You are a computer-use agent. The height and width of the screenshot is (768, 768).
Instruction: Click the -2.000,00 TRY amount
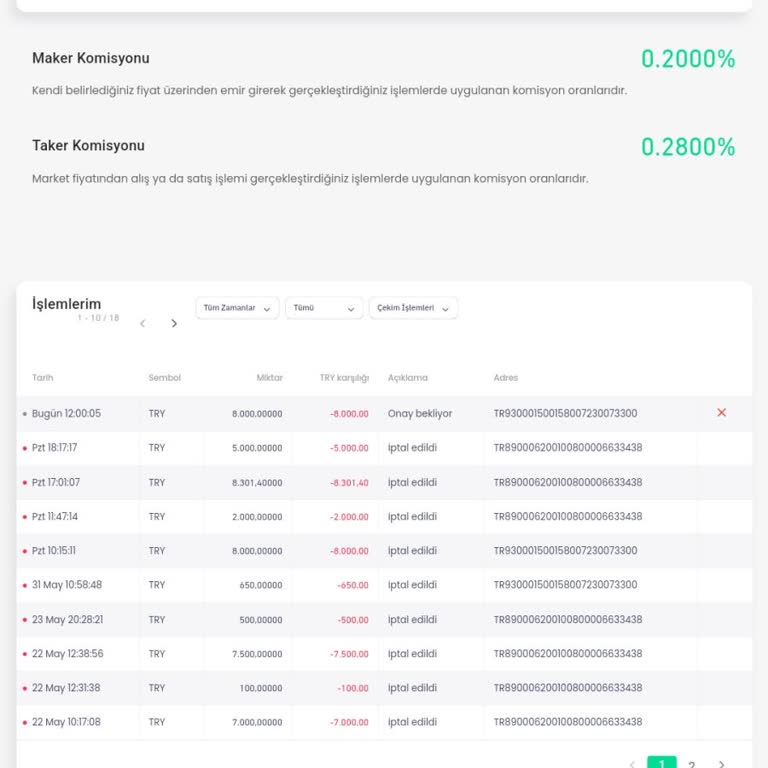[x=349, y=517]
